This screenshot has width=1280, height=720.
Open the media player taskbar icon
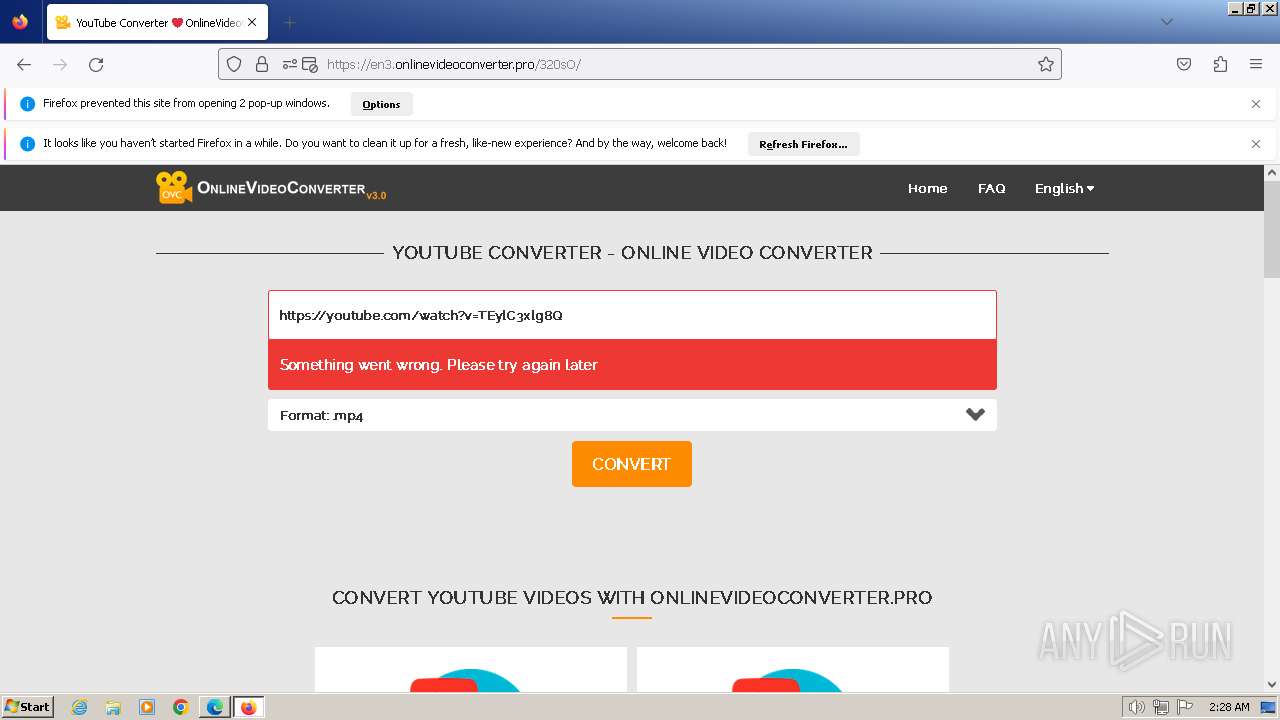click(147, 707)
